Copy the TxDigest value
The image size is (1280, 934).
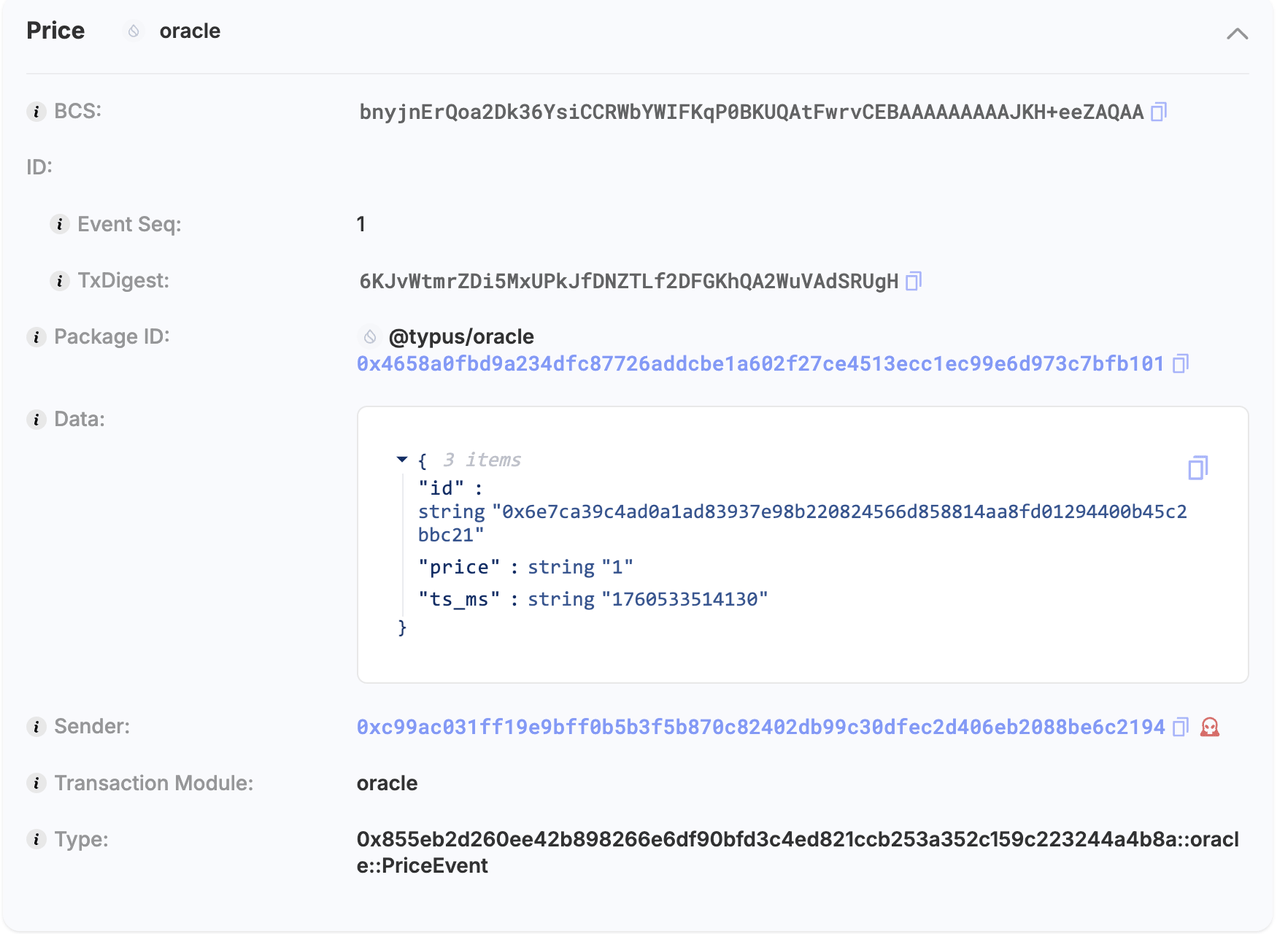(x=913, y=281)
